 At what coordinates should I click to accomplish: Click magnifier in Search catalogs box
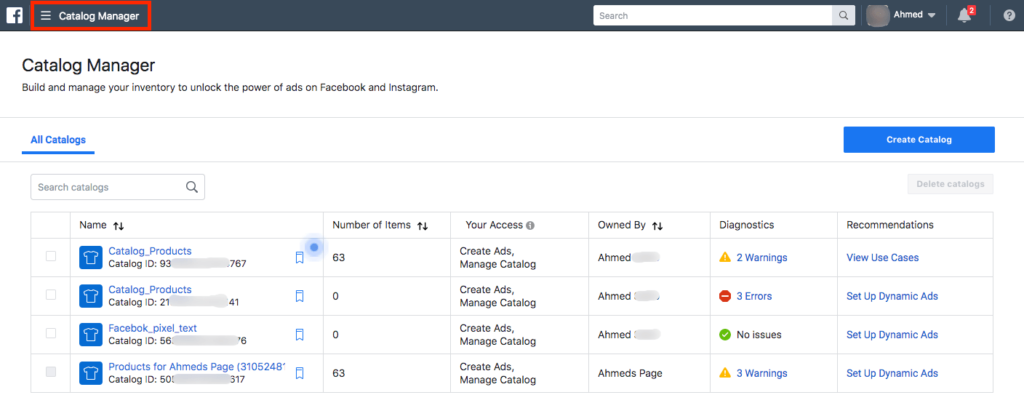tap(191, 187)
